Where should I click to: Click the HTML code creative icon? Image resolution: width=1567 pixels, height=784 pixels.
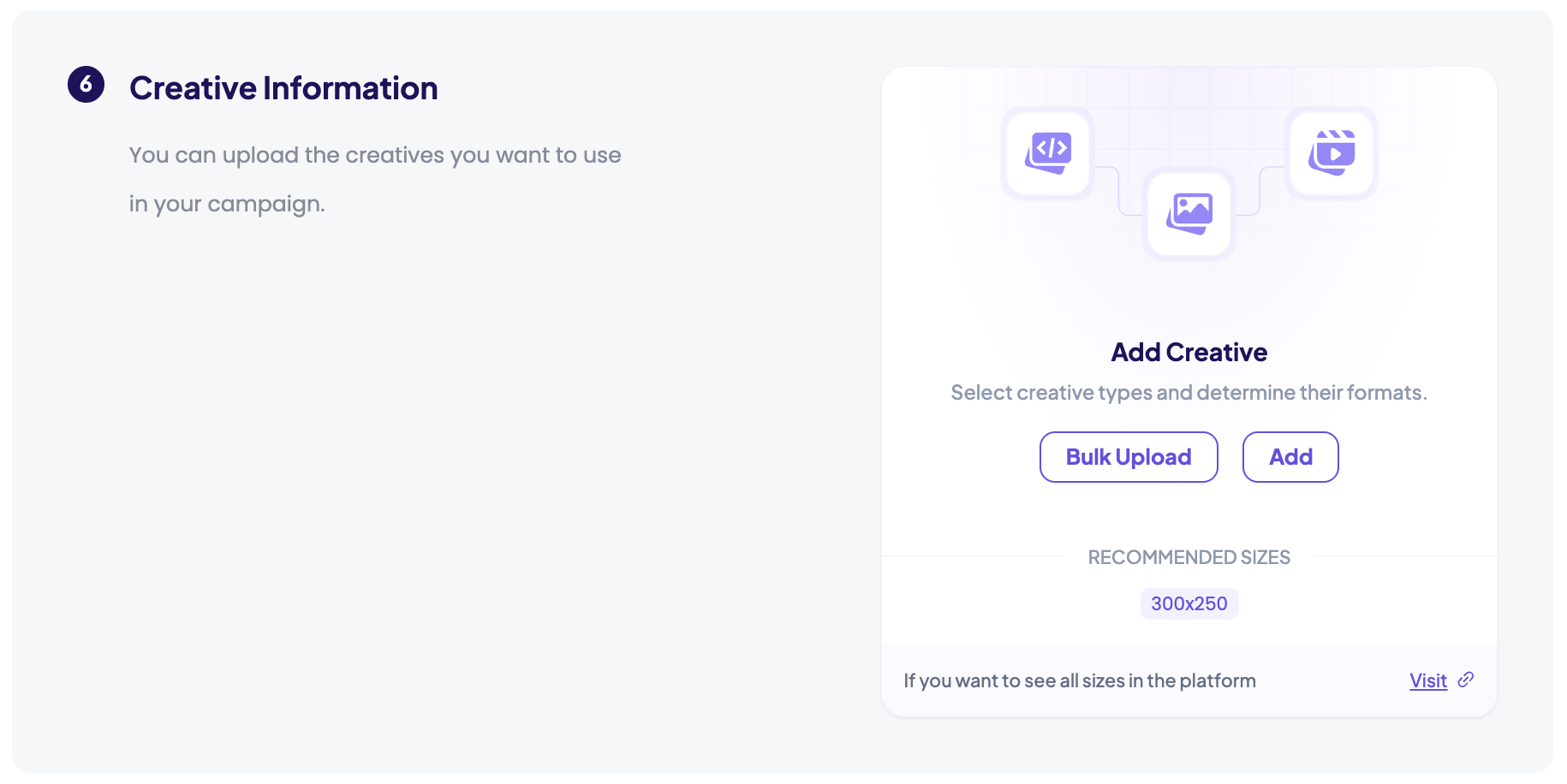pos(1048,153)
